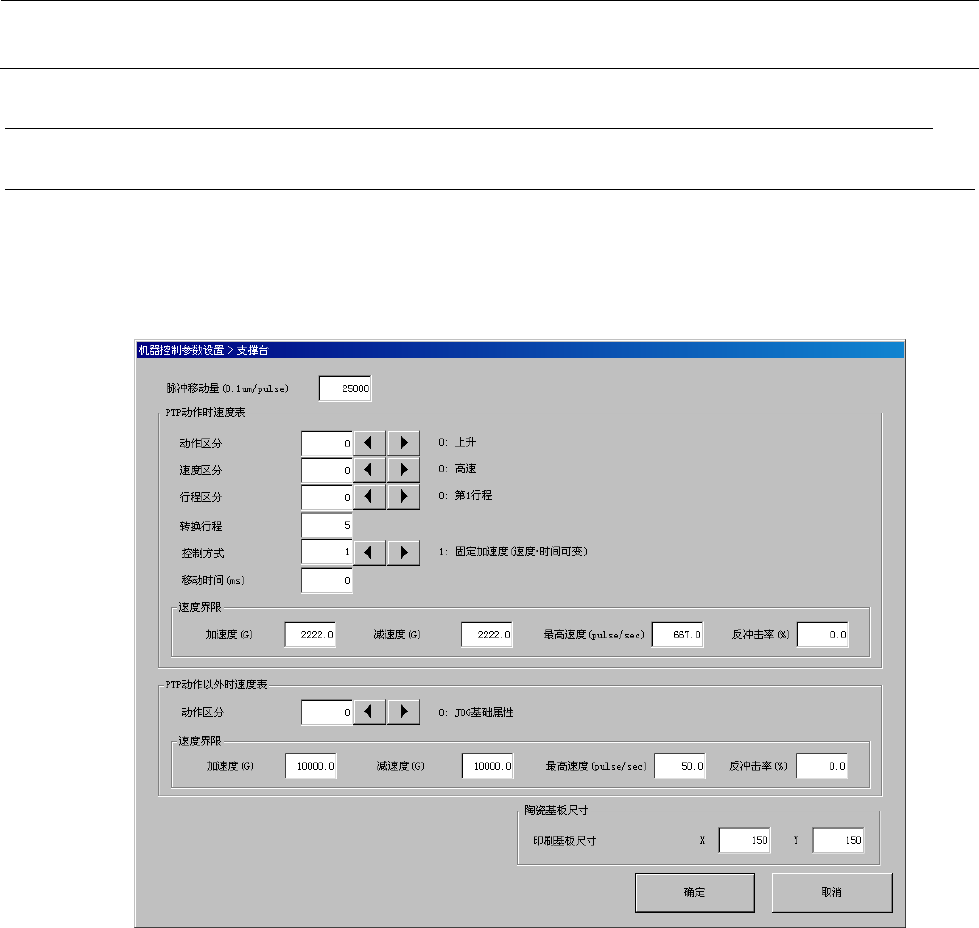This screenshot has width=979, height=928.
Task: Increase 行程区分 with right arrow
Action: pos(403,497)
